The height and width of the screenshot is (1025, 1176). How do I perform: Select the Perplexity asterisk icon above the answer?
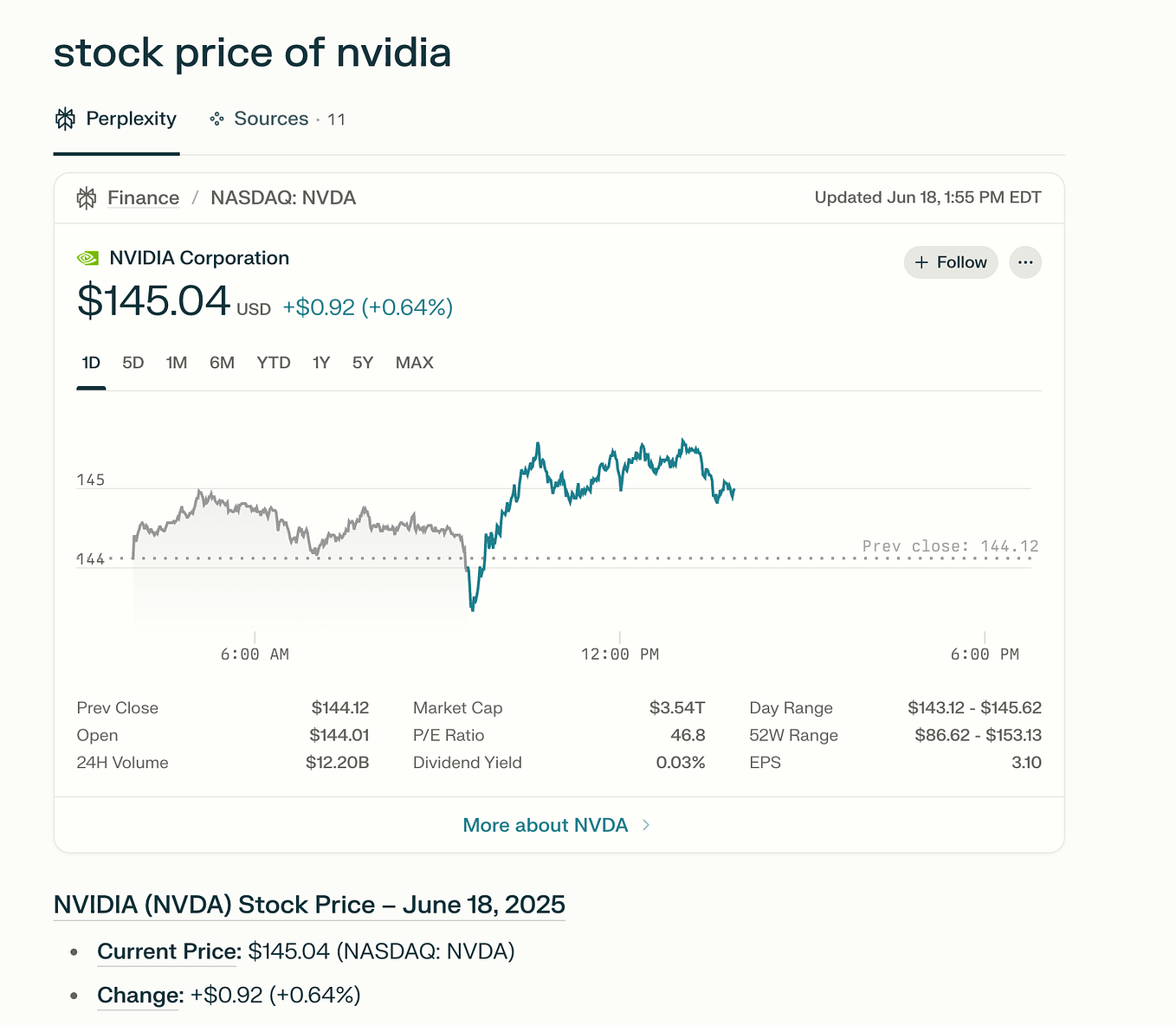(64, 119)
